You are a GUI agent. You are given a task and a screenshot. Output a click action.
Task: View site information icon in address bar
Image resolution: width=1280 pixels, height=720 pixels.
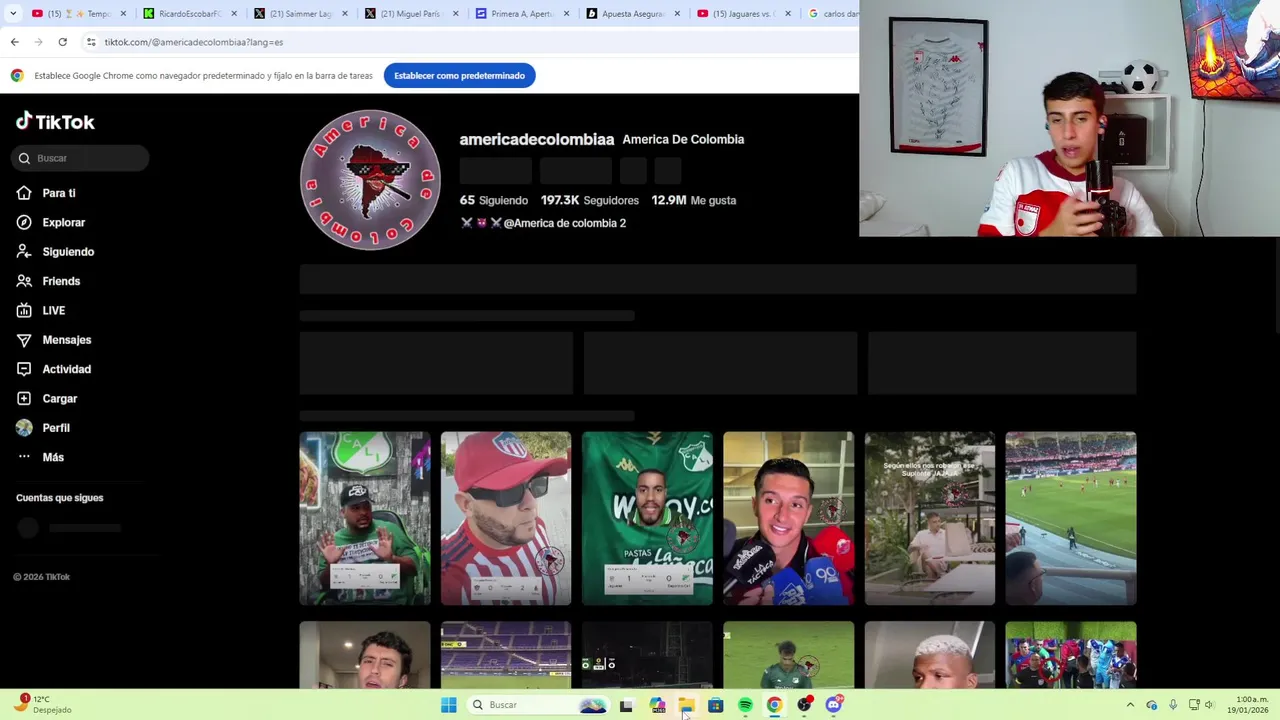click(91, 42)
